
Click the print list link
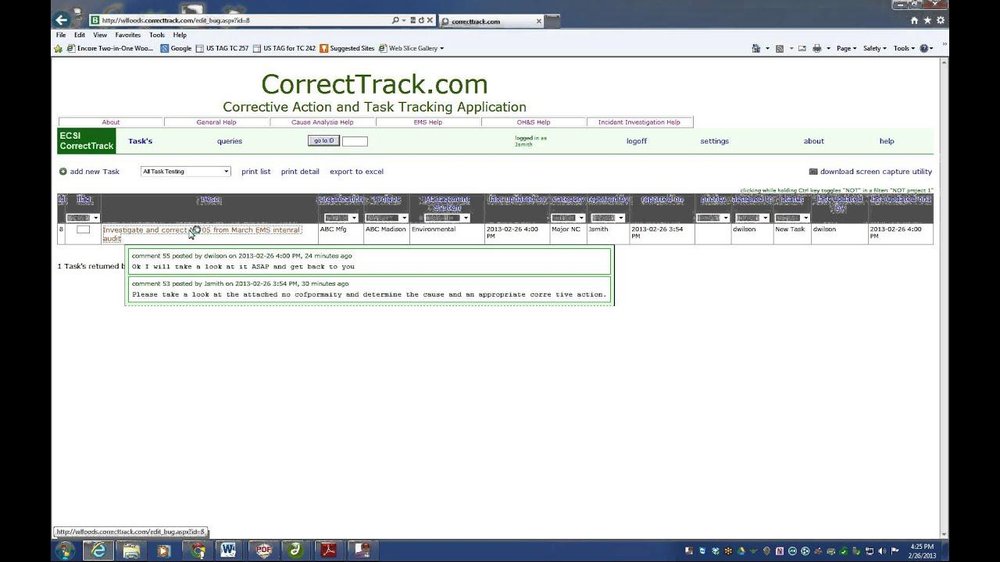click(256, 172)
